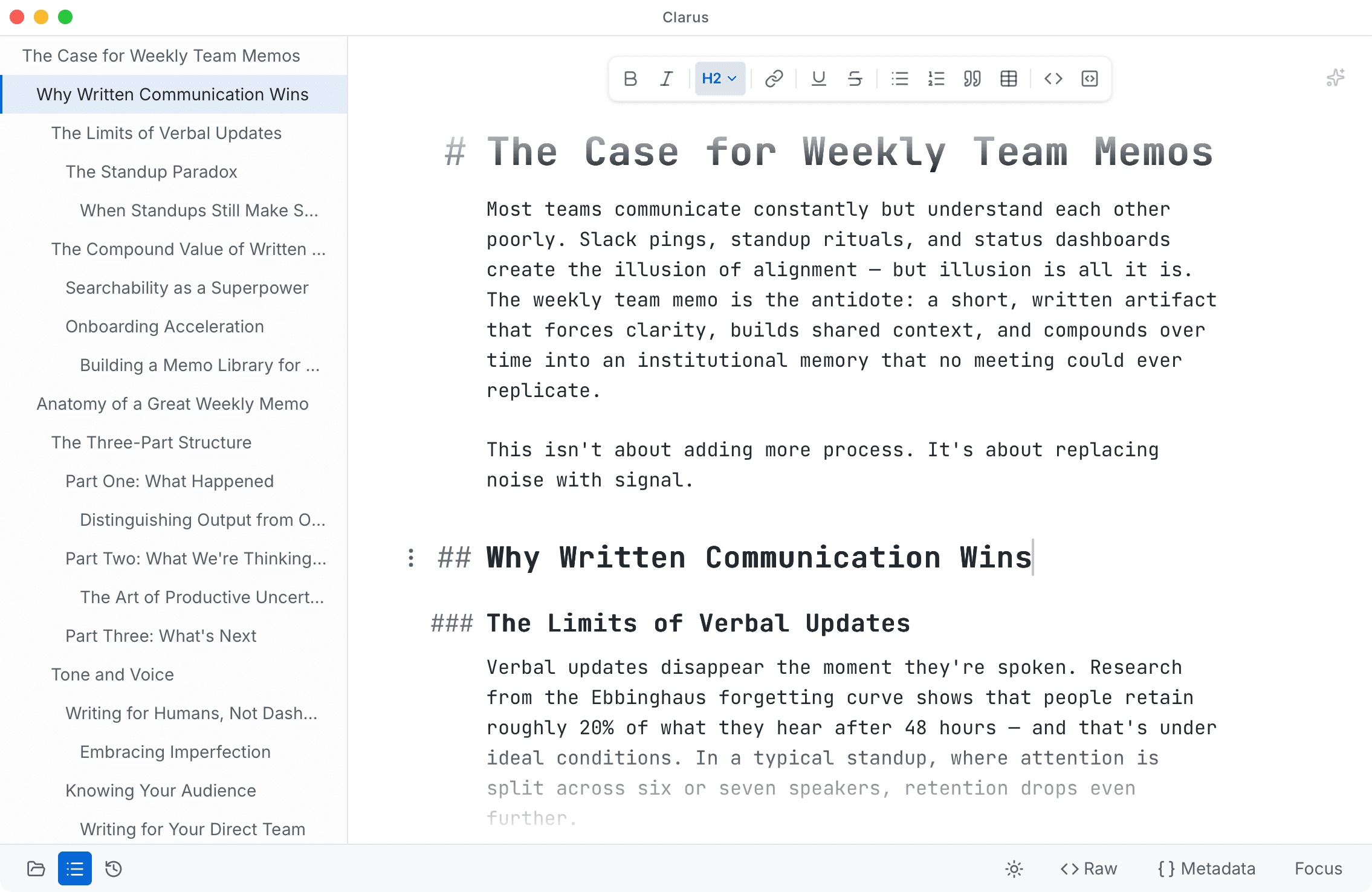Image resolution: width=1372 pixels, height=892 pixels.
Task: Jump to The Art of Productive Uncert...
Action: tap(174, 597)
